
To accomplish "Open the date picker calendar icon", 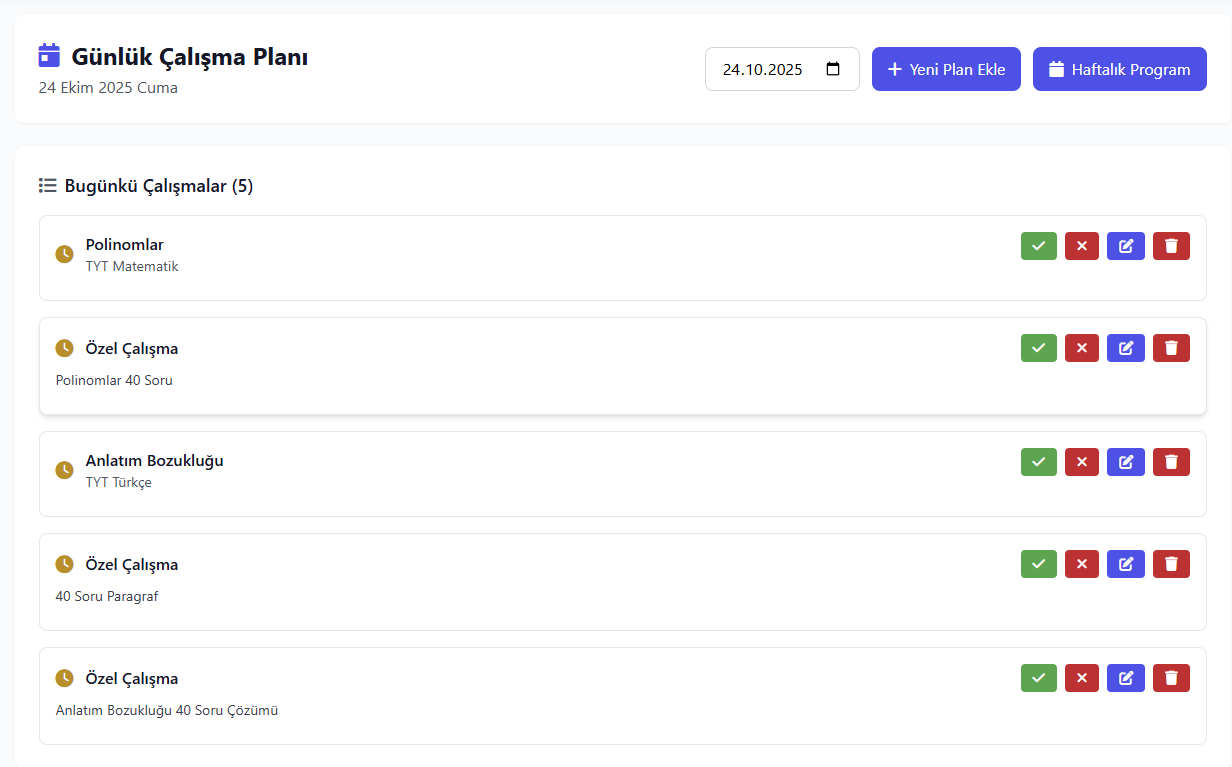I will [833, 70].
